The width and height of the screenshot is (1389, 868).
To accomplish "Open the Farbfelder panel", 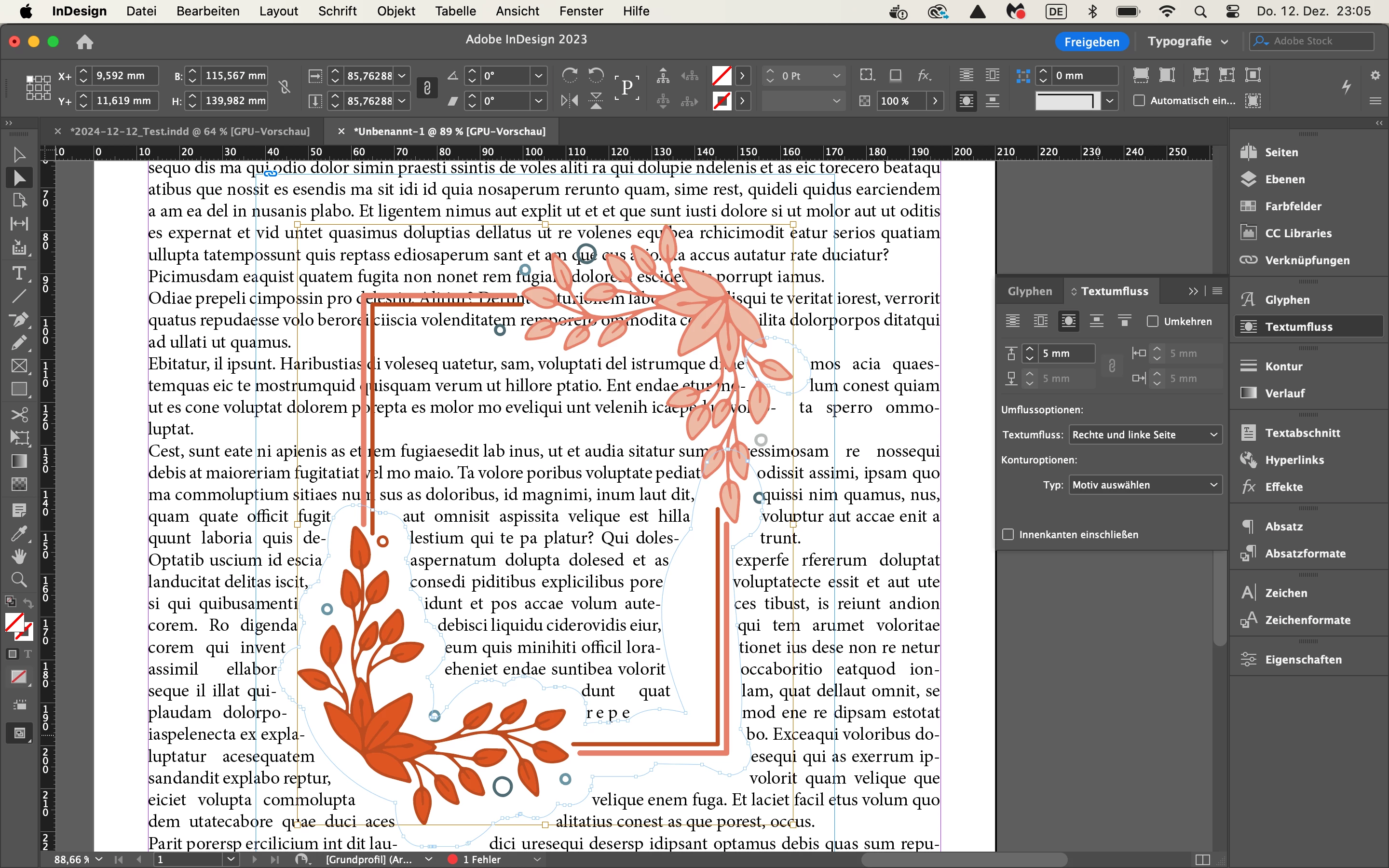I will (1293, 206).
